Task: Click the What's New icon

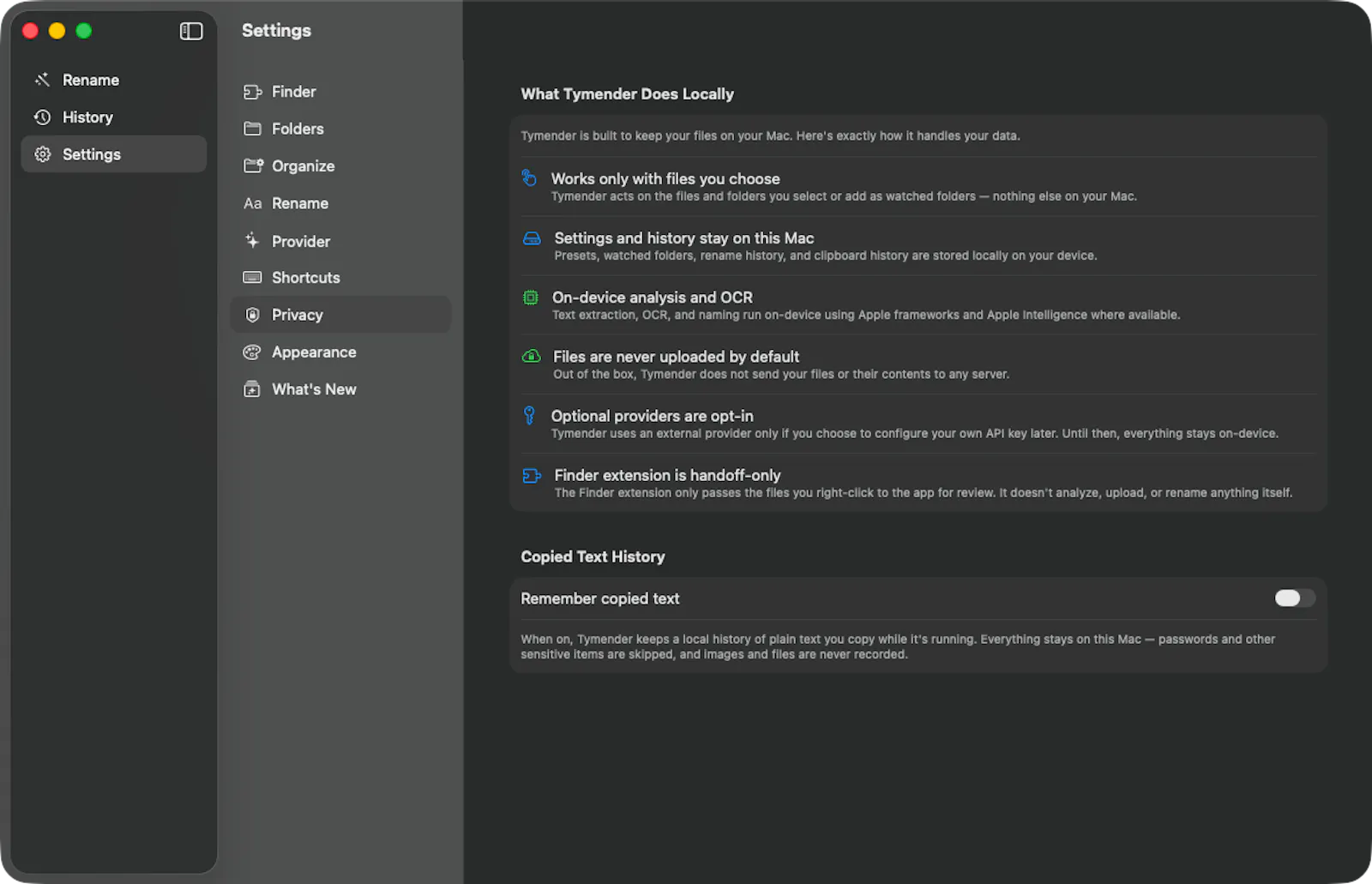Action: point(252,389)
